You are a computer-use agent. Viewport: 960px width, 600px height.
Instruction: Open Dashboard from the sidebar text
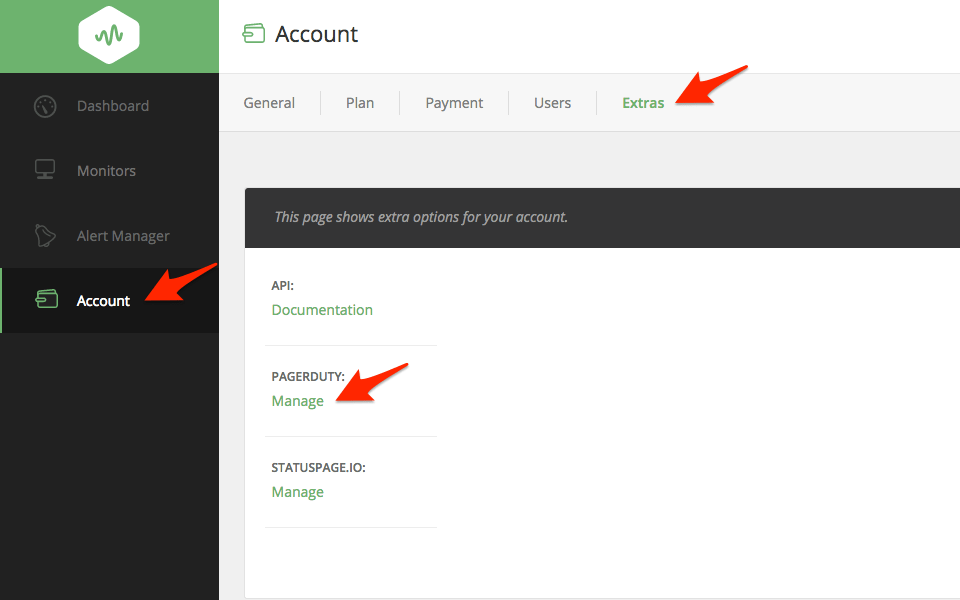click(x=113, y=106)
